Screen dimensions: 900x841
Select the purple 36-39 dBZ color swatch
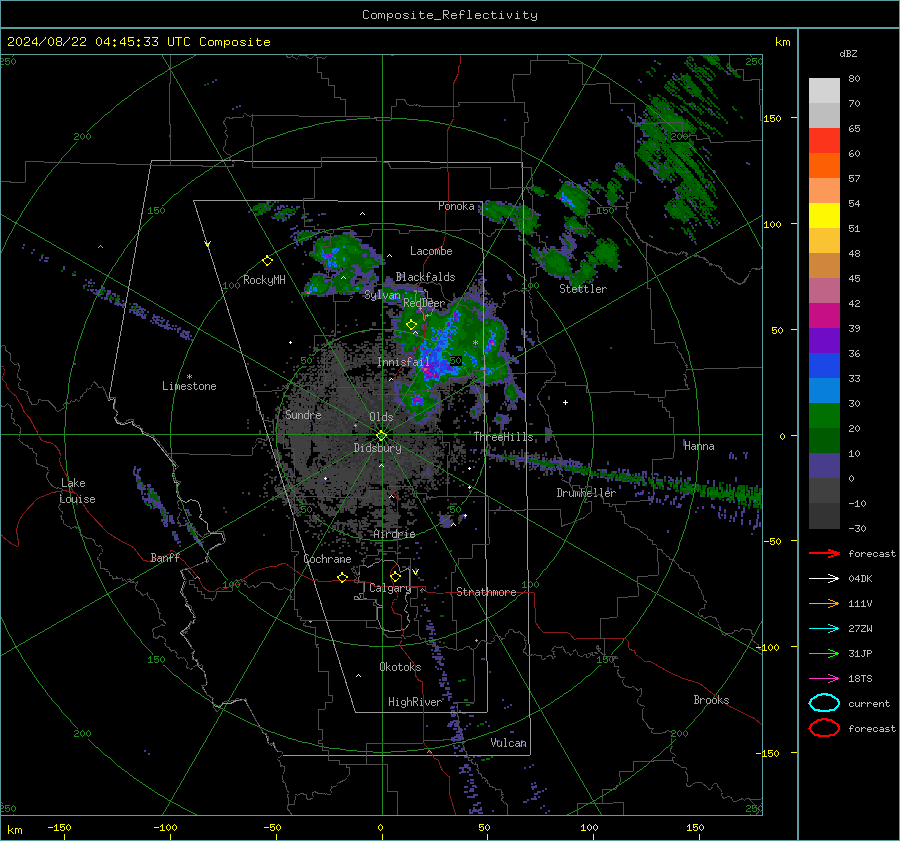pyautogui.click(x=824, y=341)
